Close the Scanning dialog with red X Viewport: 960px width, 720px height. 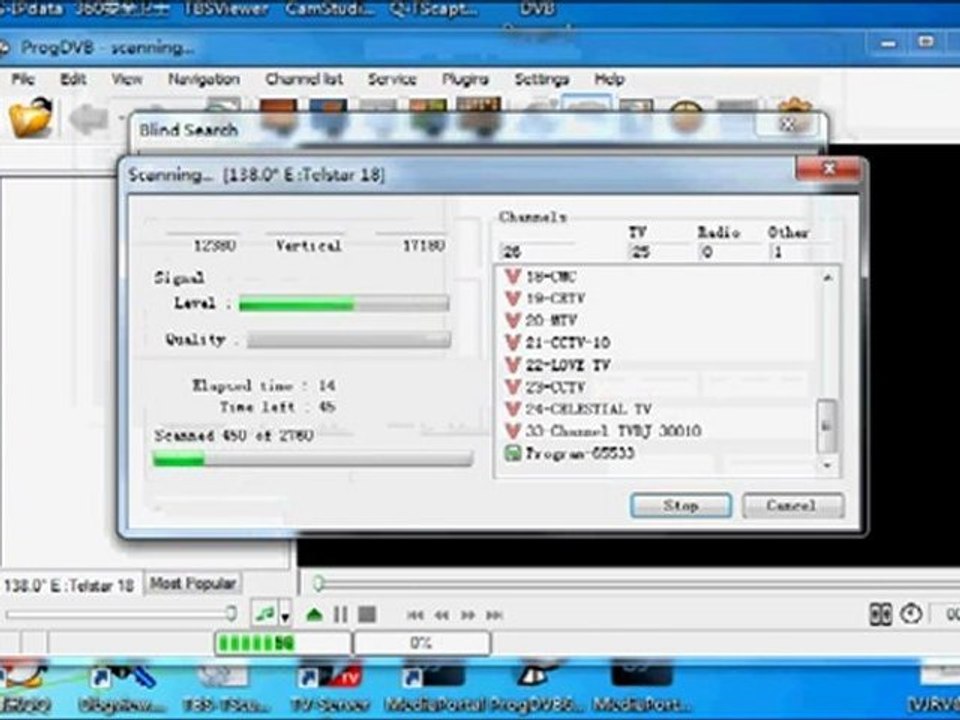(x=830, y=168)
